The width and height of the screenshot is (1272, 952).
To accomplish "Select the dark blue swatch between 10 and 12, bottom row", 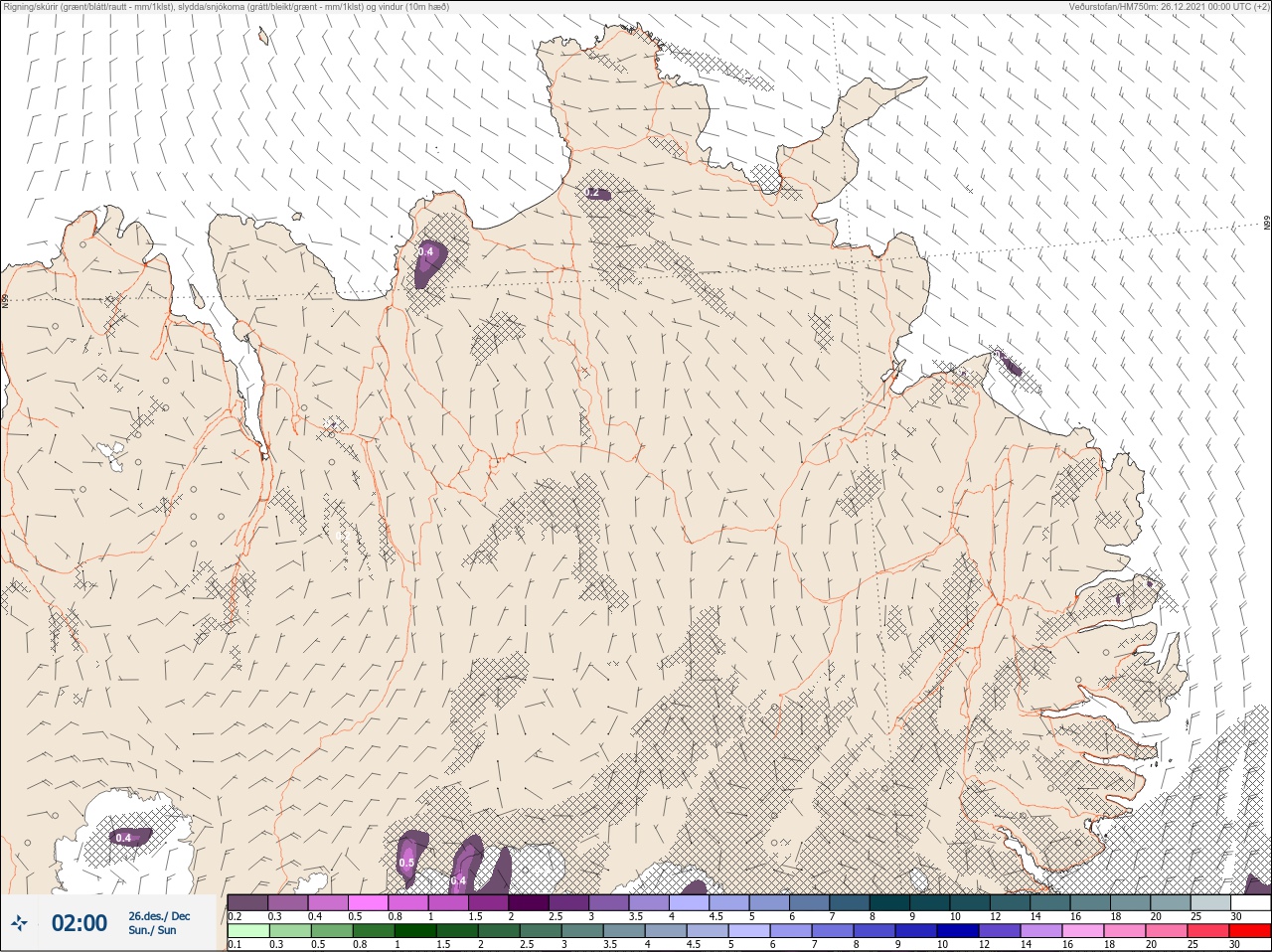I will (957, 931).
